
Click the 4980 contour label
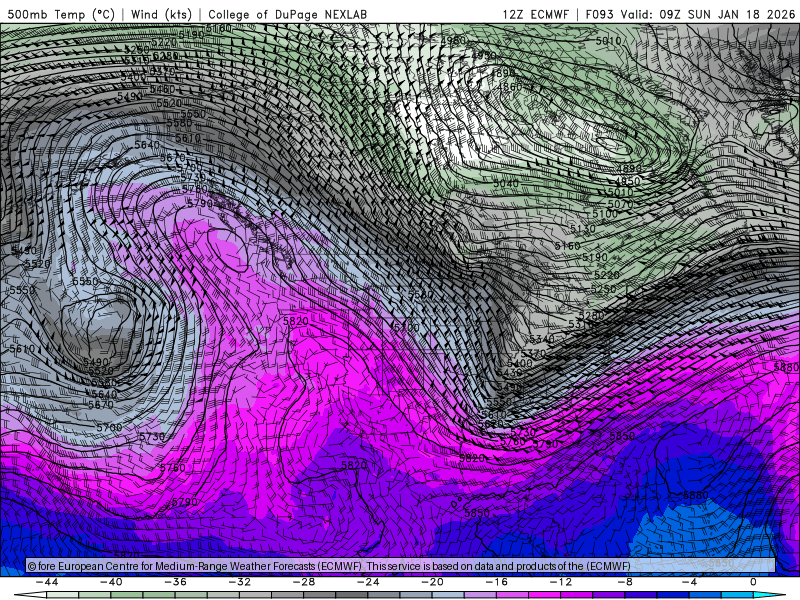[453, 40]
